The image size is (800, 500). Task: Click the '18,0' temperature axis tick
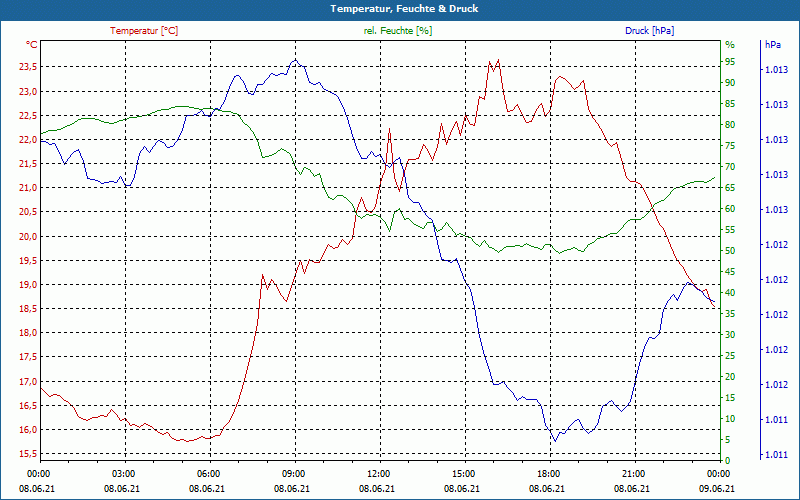[28, 333]
